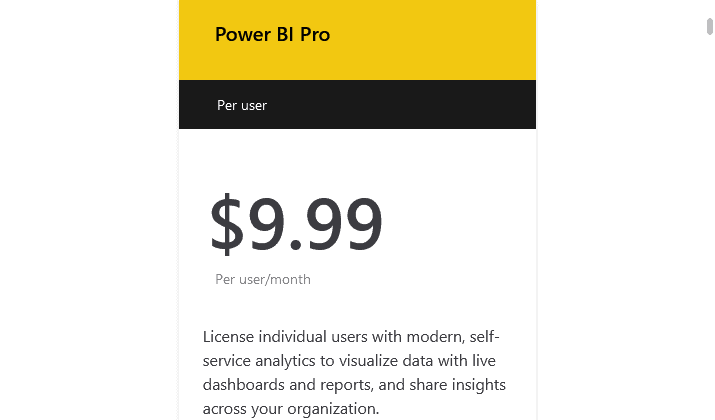
Task: Select the Per user label
Action: coord(242,105)
